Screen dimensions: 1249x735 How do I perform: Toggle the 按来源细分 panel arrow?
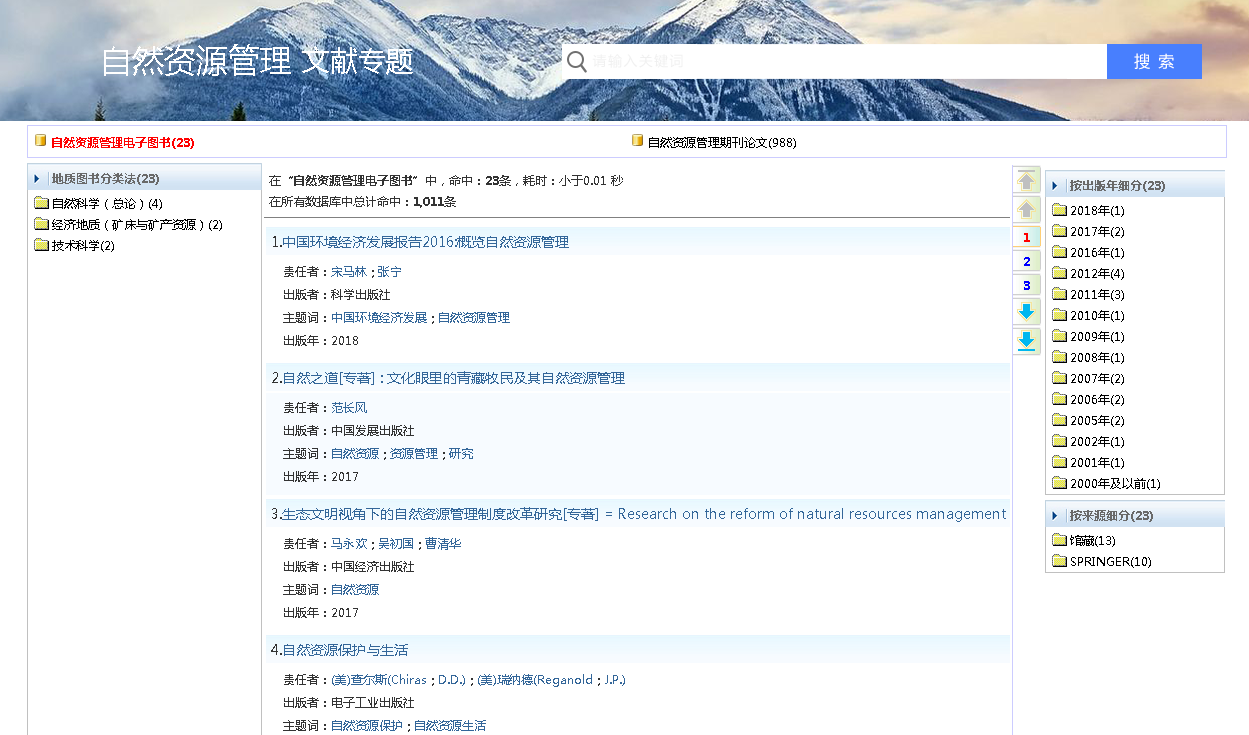click(x=1055, y=516)
